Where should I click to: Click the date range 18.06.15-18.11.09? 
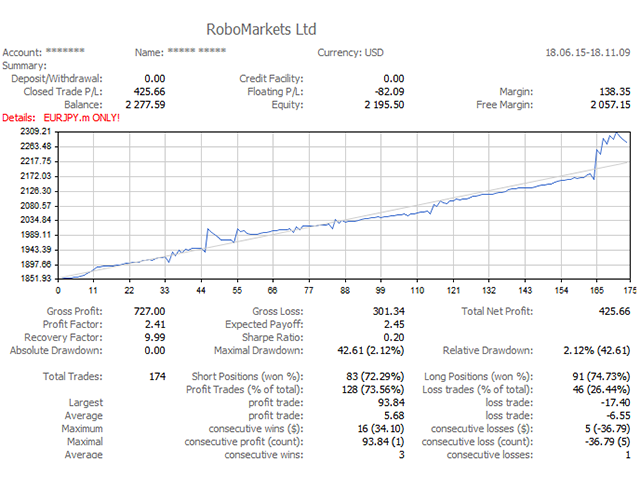[x=588, y=53]
